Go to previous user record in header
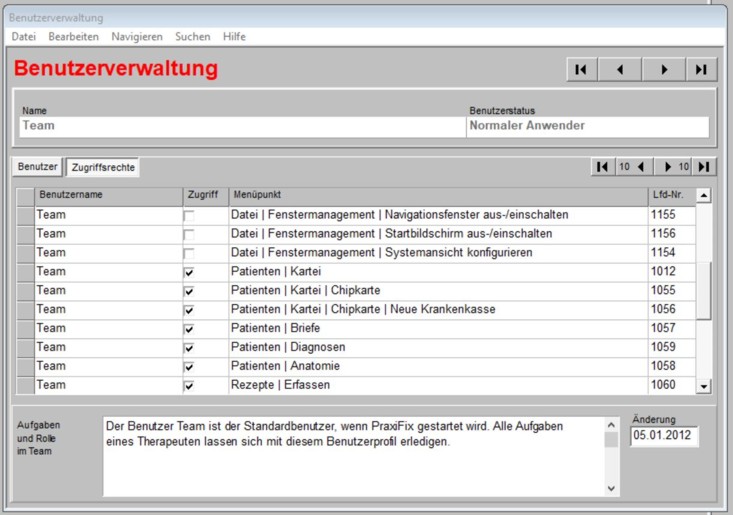This screenshot has width=733, height=515. point(620,69)
